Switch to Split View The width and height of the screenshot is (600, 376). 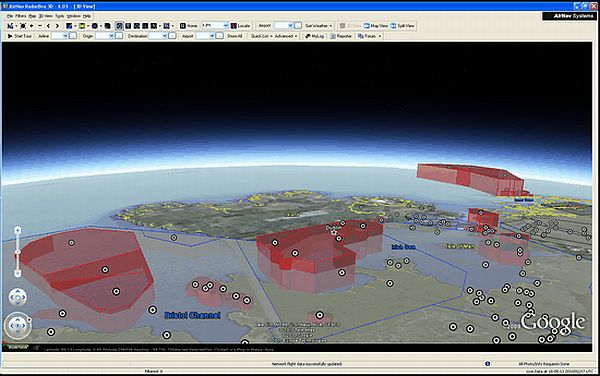click(x=403, y=26)
